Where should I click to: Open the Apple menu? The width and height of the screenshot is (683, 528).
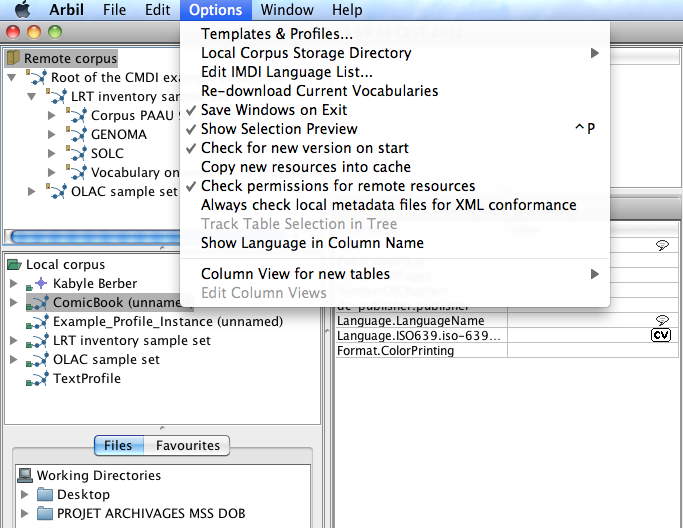pos(22,9)
